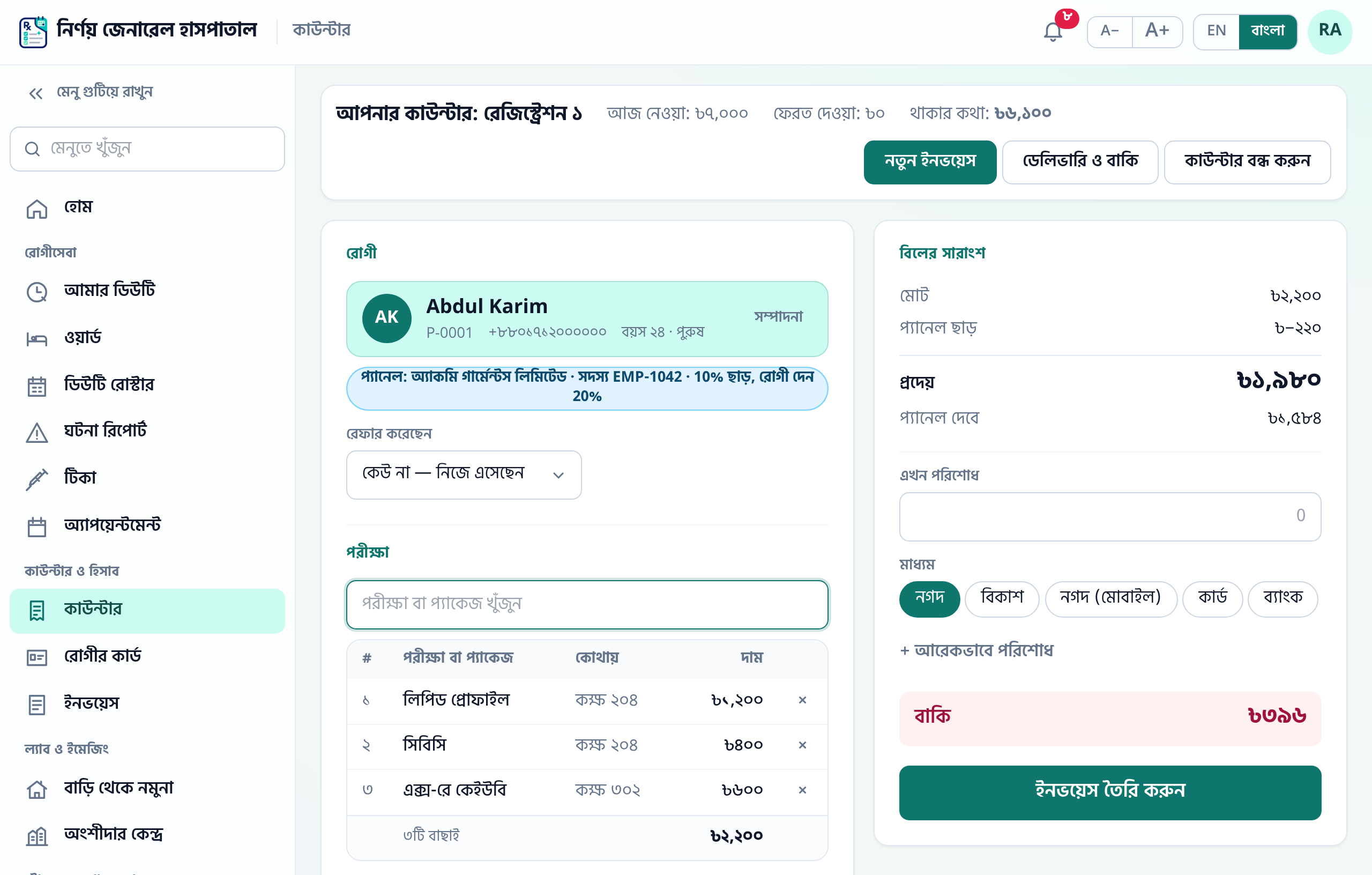
Task: Switch language to বাংলা
Action: pyautogui.click(x=1267, y=31)
